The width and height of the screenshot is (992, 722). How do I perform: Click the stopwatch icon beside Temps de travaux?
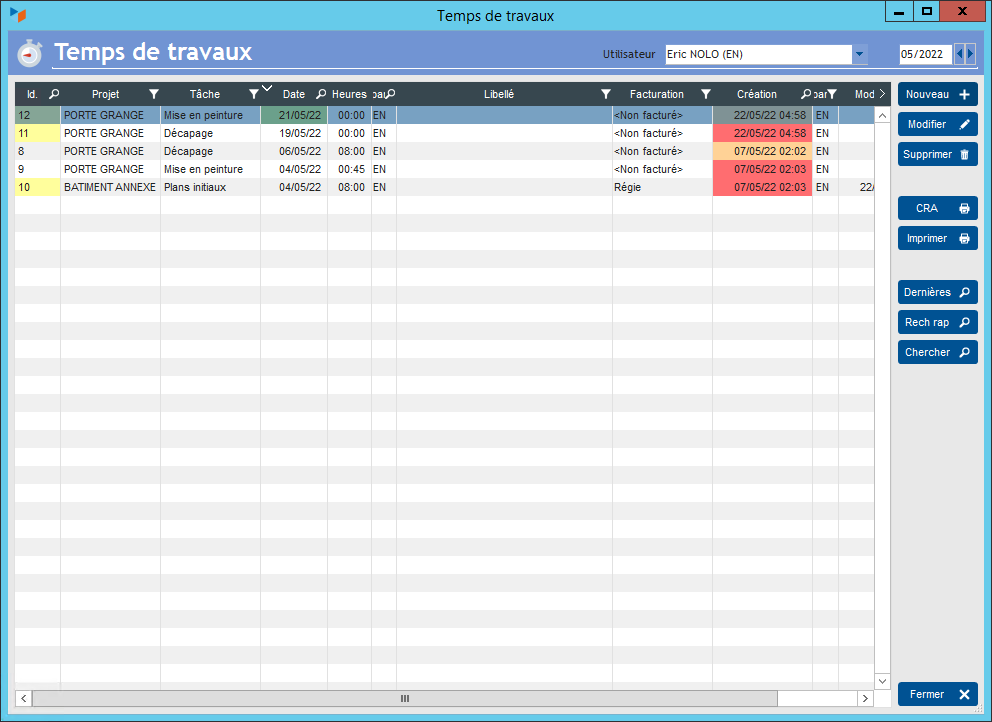[x=30, y=54]
